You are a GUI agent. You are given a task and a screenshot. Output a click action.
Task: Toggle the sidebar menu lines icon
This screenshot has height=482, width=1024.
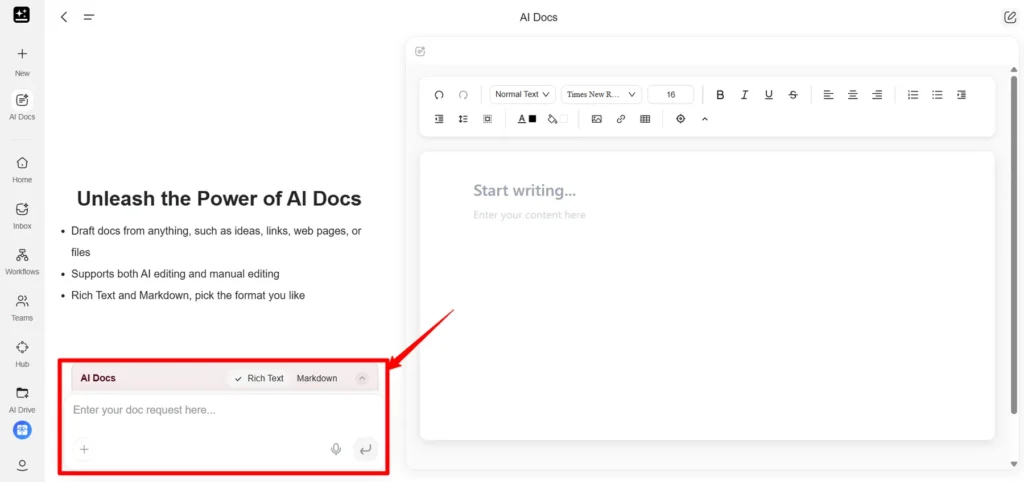89,17
